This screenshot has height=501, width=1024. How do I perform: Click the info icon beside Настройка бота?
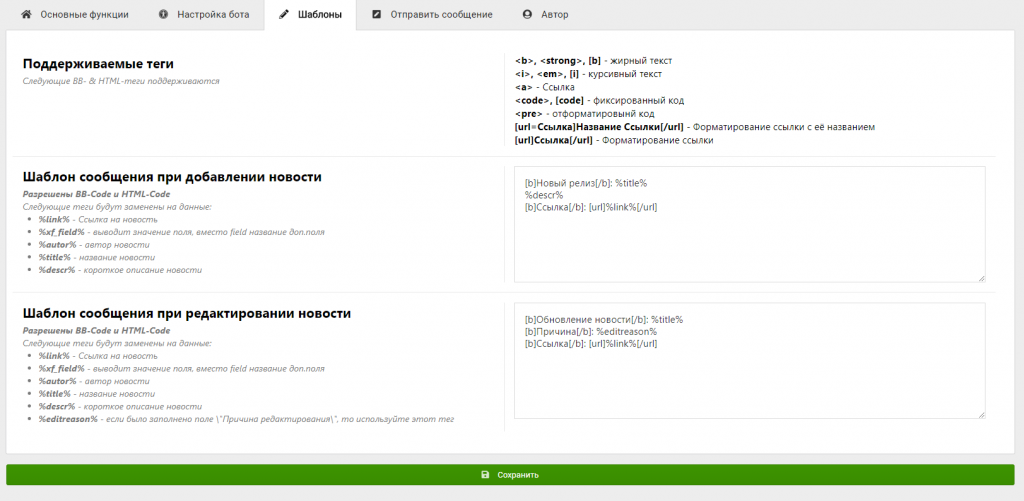pyautogui.click(x=163, y=15)
